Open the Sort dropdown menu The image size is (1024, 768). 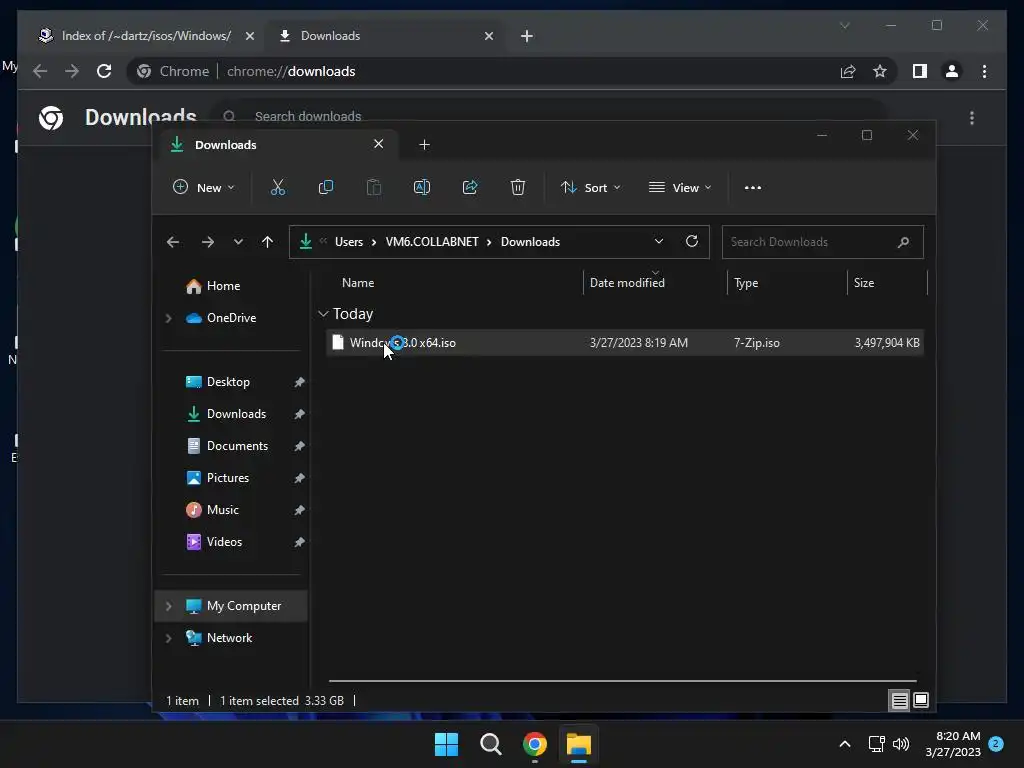(590, 187)
